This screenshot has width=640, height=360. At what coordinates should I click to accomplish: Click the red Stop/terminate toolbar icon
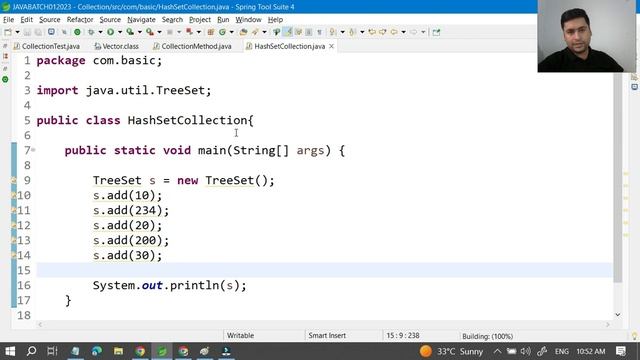189,32
